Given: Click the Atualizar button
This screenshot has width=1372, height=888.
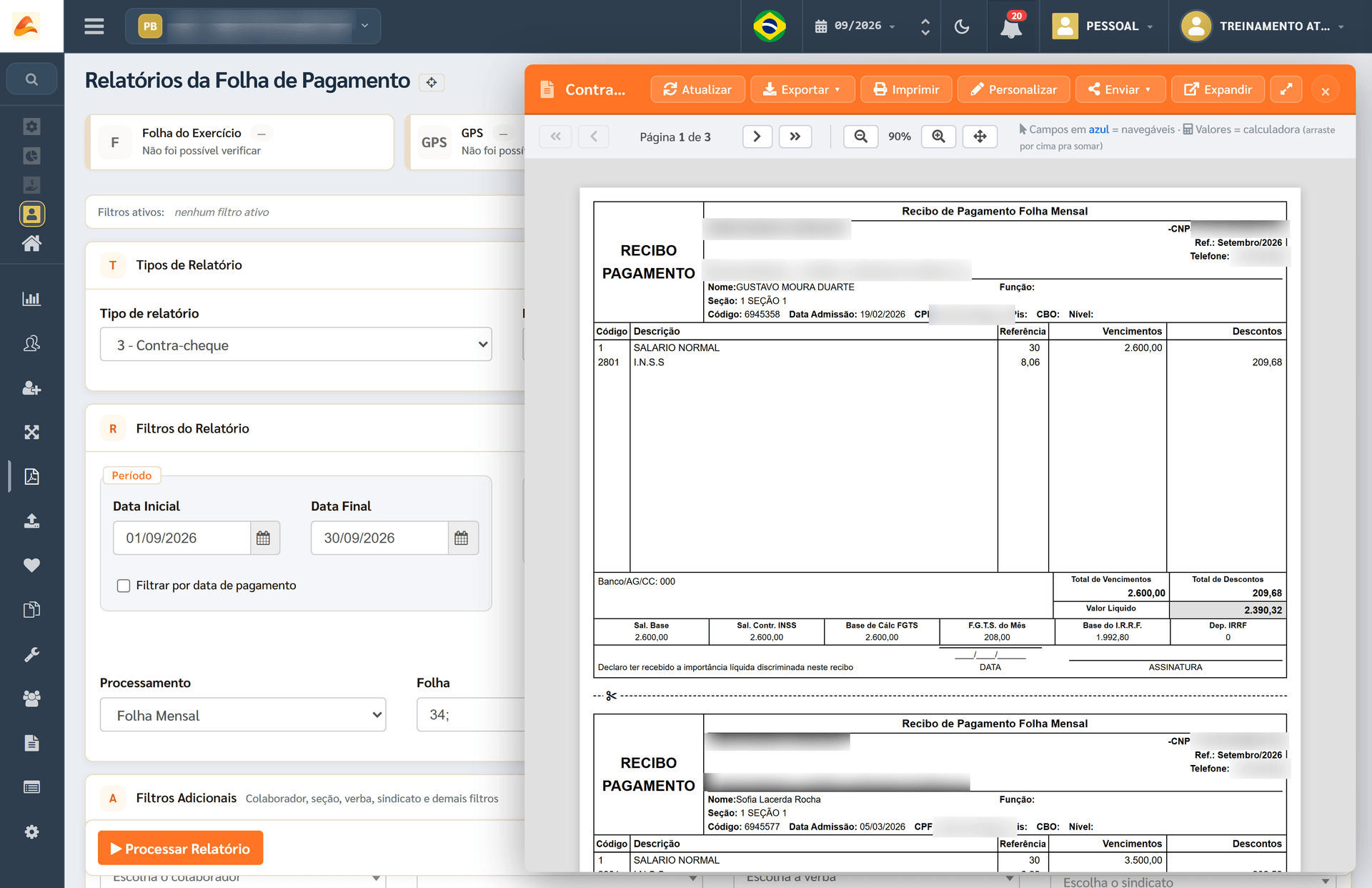Looking at the screenshot, I should [697, 89].
